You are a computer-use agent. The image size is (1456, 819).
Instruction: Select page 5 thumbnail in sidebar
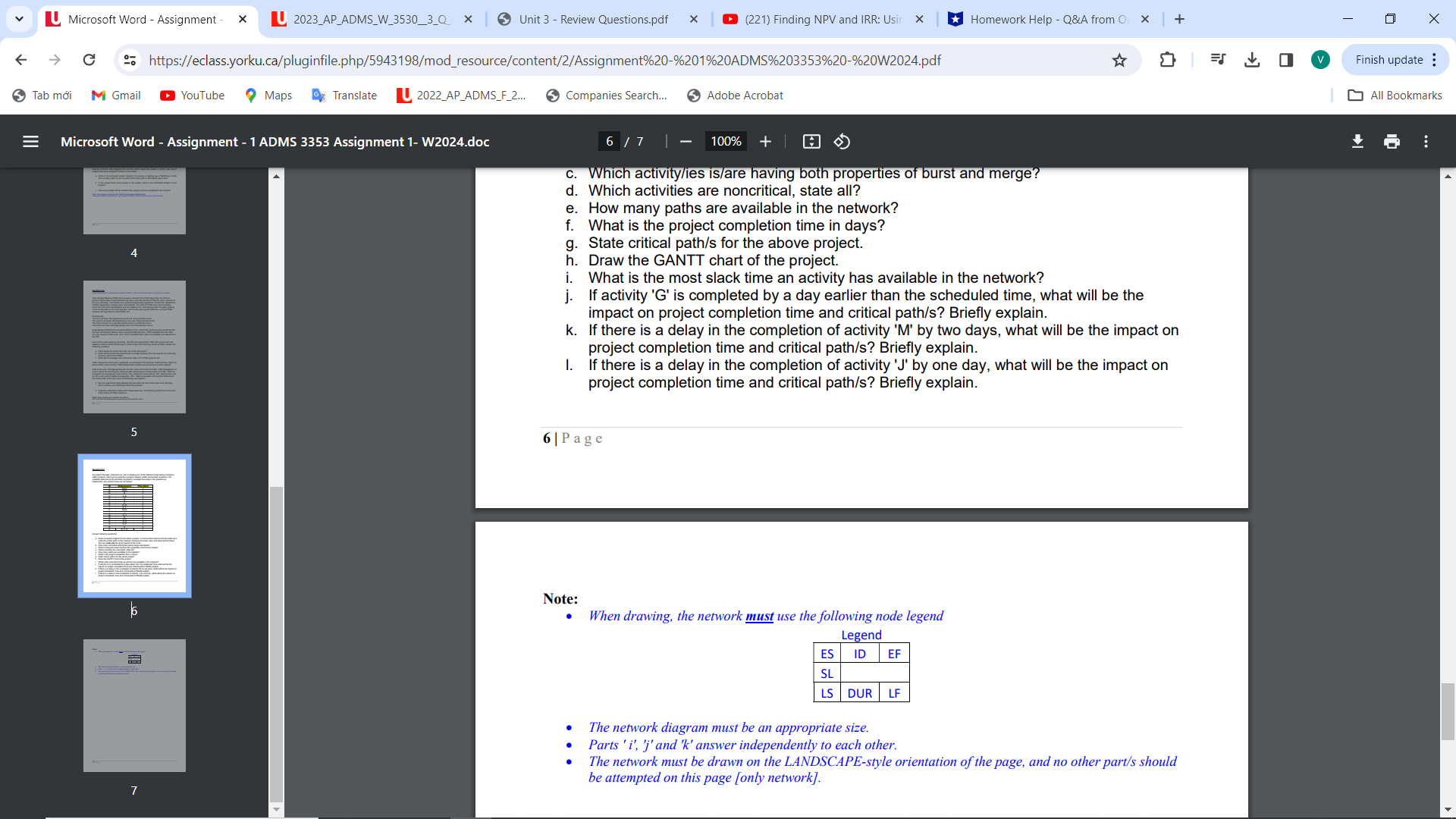pyautogui.click(x=133, y=347)
